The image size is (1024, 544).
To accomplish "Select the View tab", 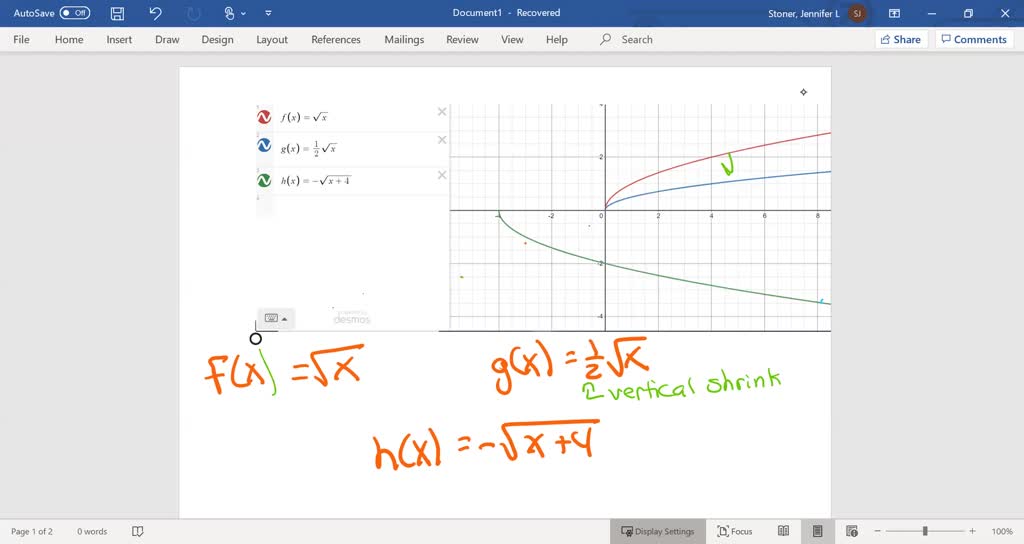I will pyautogui.click(x=512, y=39).
